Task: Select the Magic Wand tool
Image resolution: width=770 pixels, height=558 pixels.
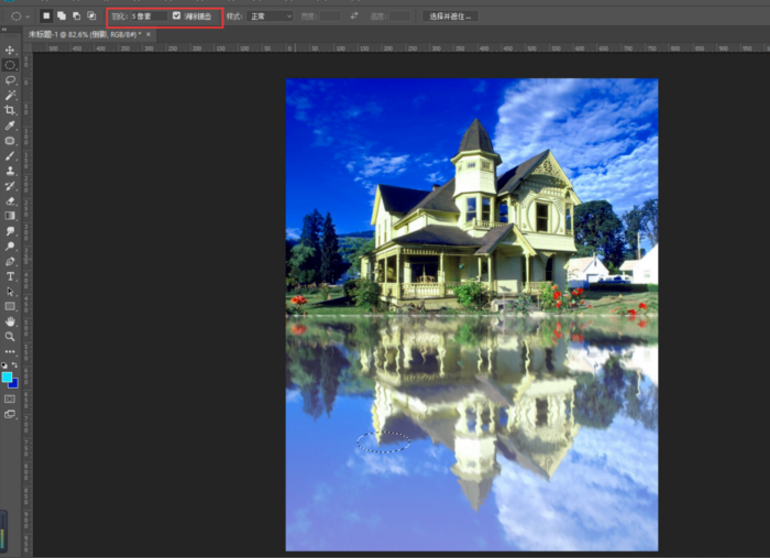Action: 10,95
